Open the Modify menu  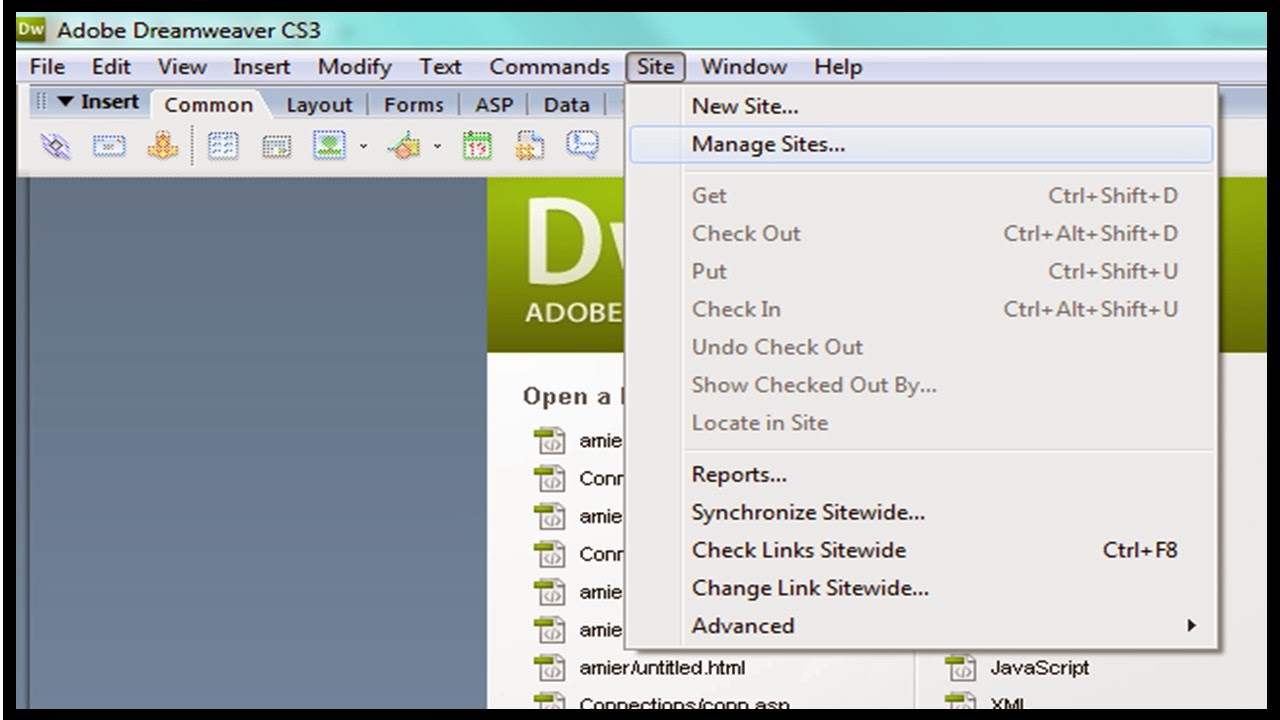(354, 67)
